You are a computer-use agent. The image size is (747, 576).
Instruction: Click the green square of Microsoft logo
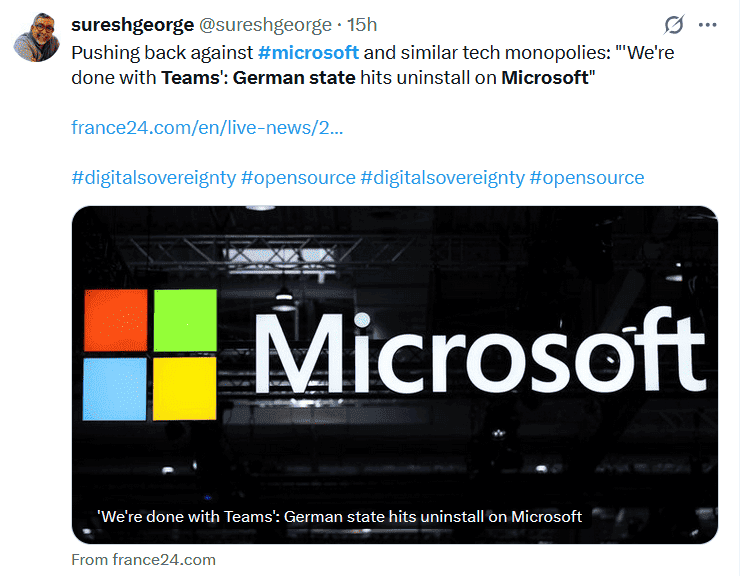[185, 320]
